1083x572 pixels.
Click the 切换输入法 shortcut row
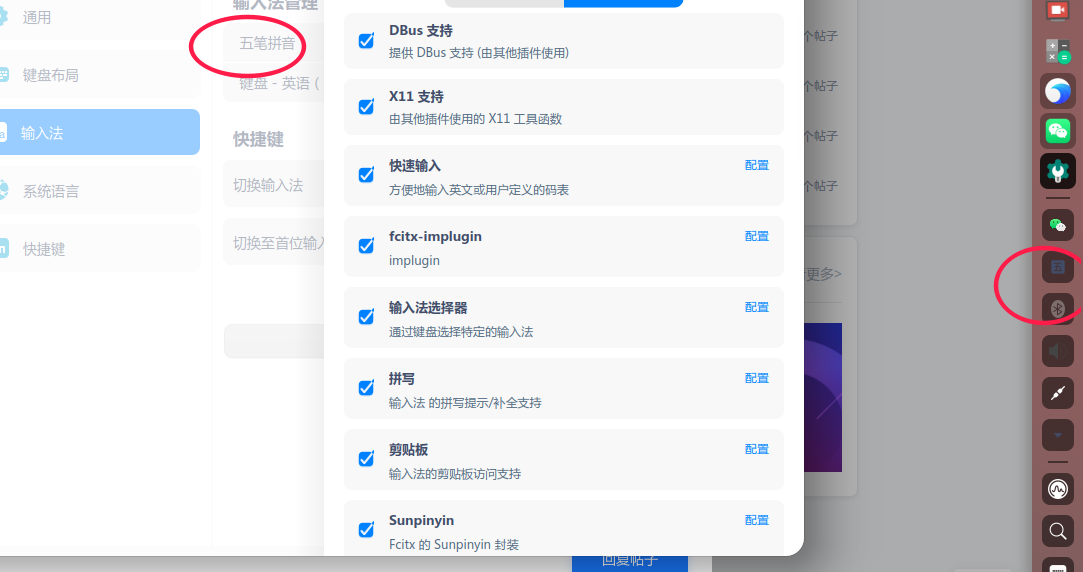pyautogui.click(x=274, y=185)
